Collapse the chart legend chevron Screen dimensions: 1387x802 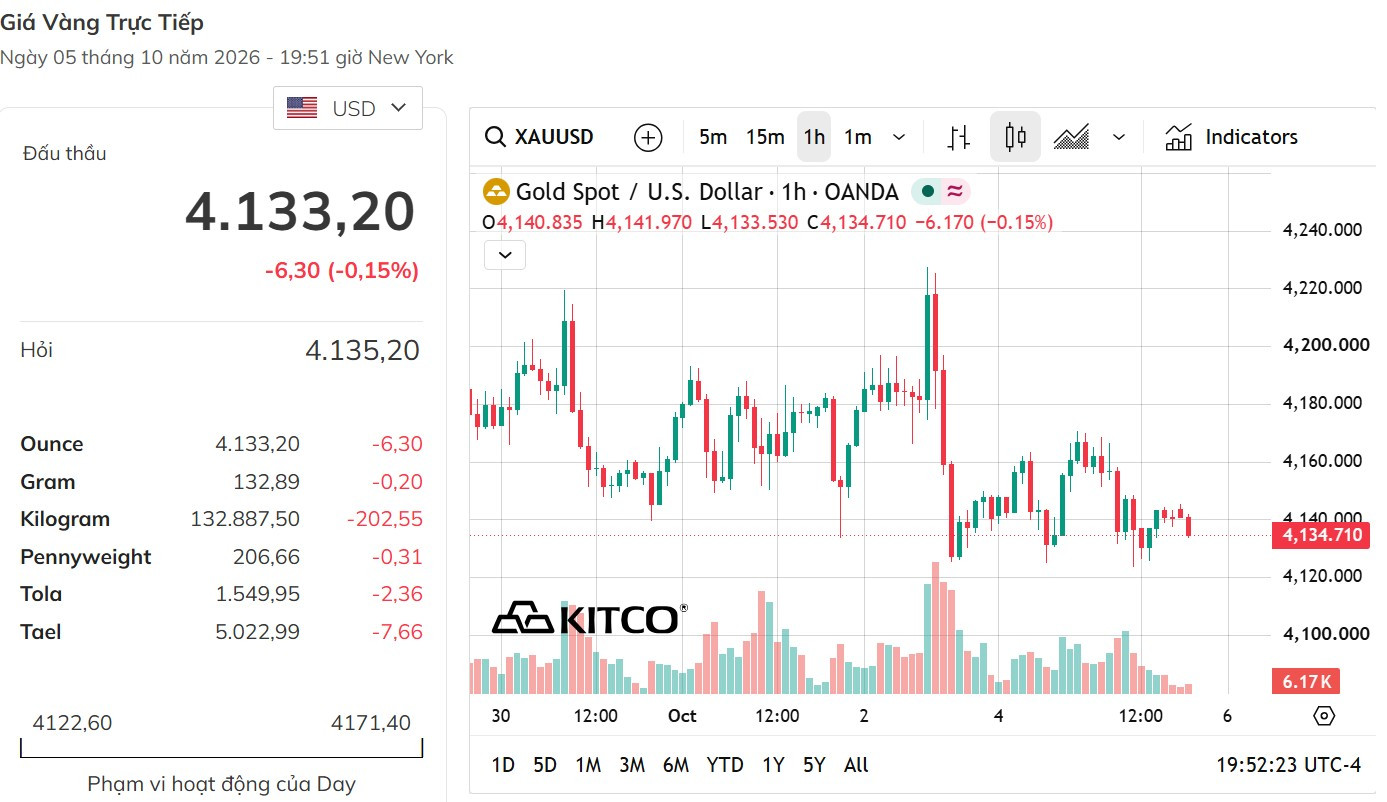(x=505, y=255)
